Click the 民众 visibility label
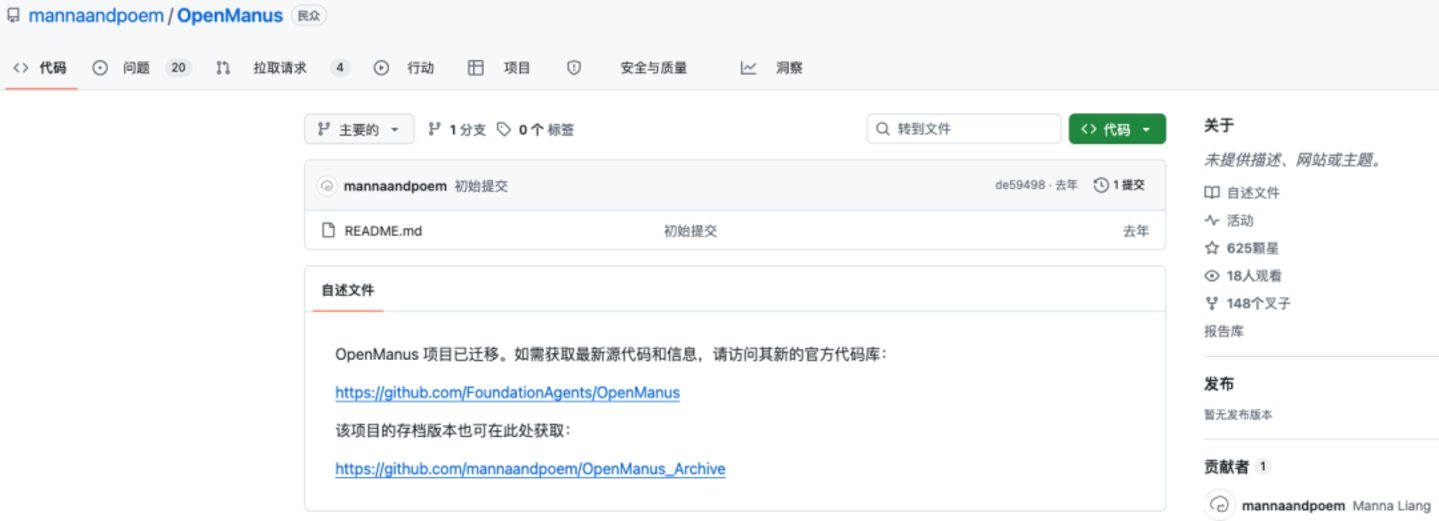Viewport: 1439px width, 521px height. coord(309,17)
